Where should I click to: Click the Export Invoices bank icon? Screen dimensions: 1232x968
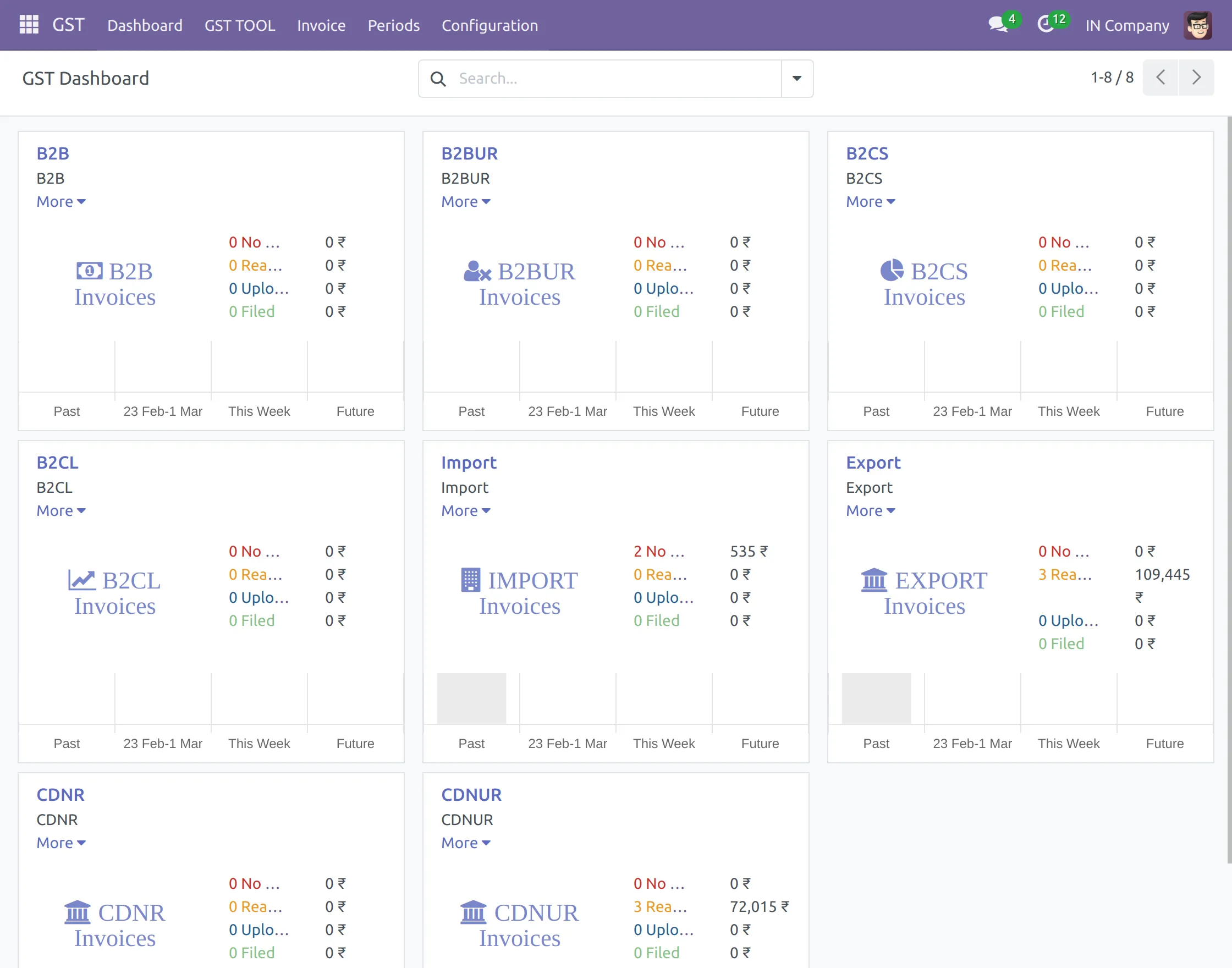tap(873, 579)
